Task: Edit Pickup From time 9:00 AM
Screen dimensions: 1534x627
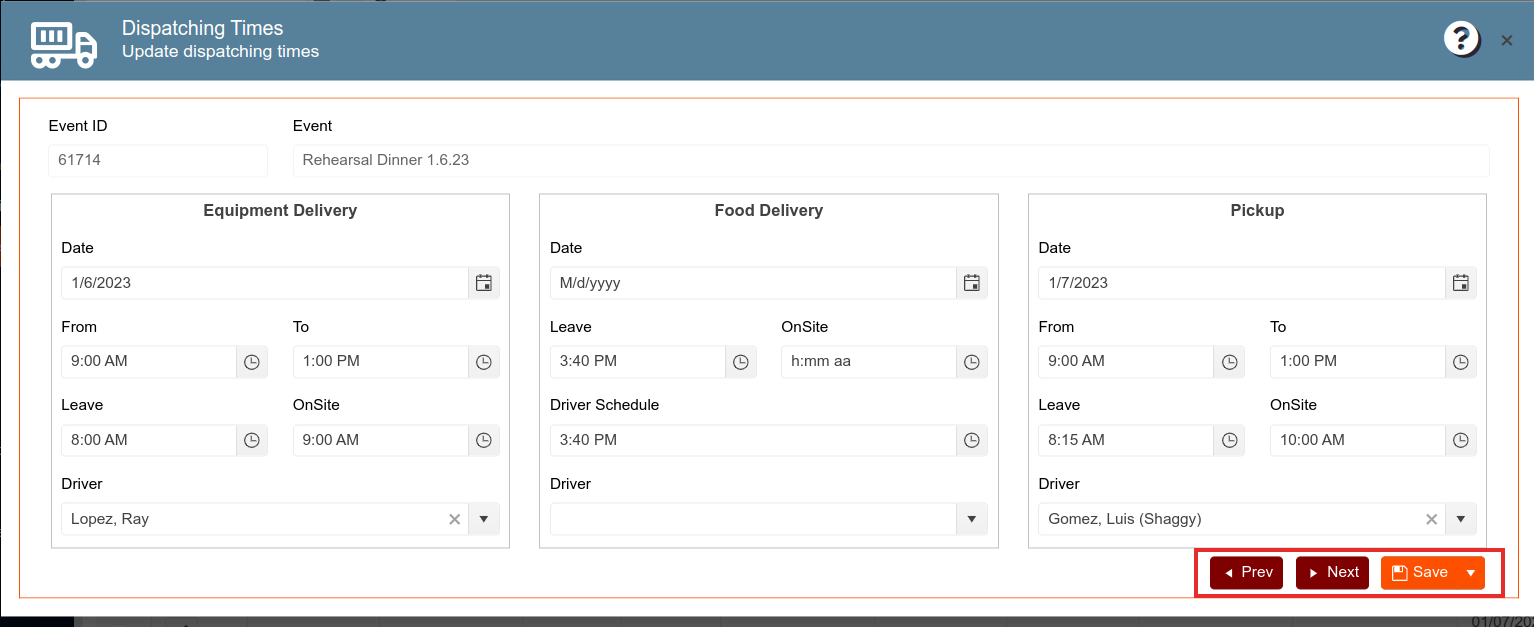Action: (x=1126, y=361)
